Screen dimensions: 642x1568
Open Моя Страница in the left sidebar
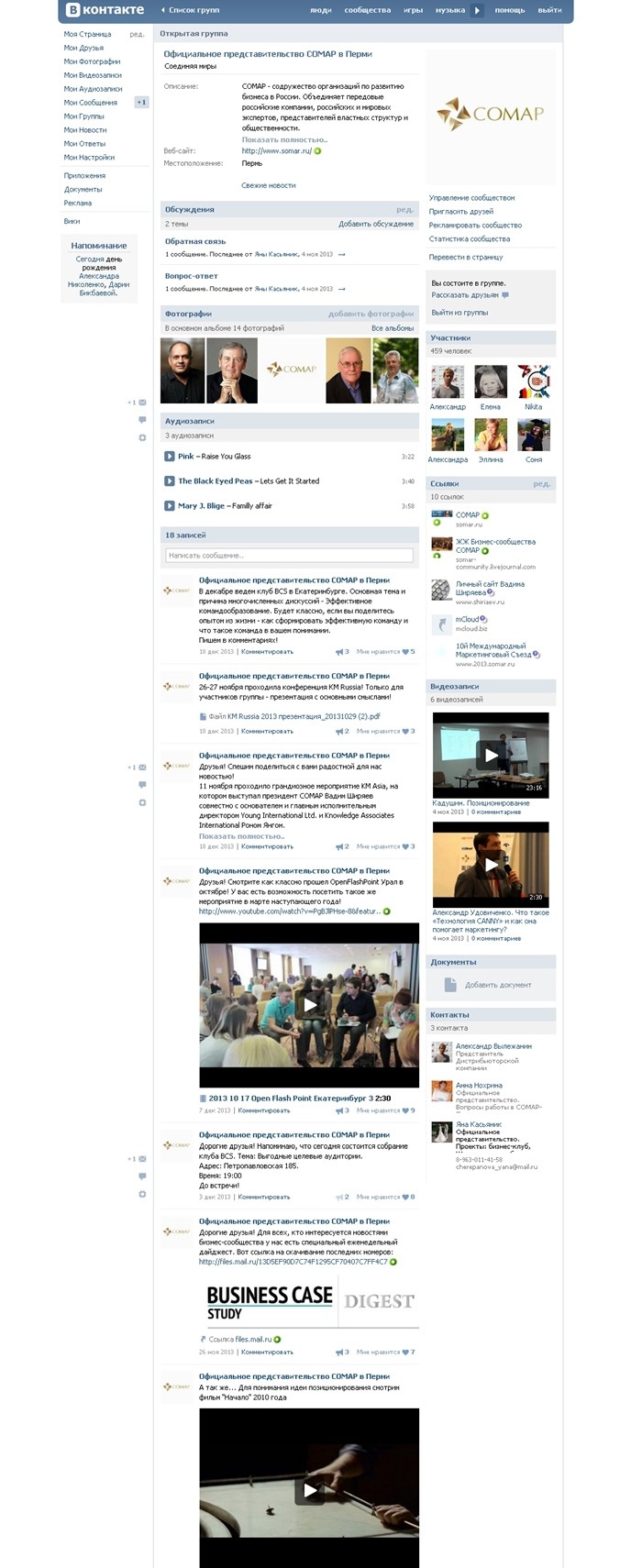pyautogui.click(x=87, y=34)
